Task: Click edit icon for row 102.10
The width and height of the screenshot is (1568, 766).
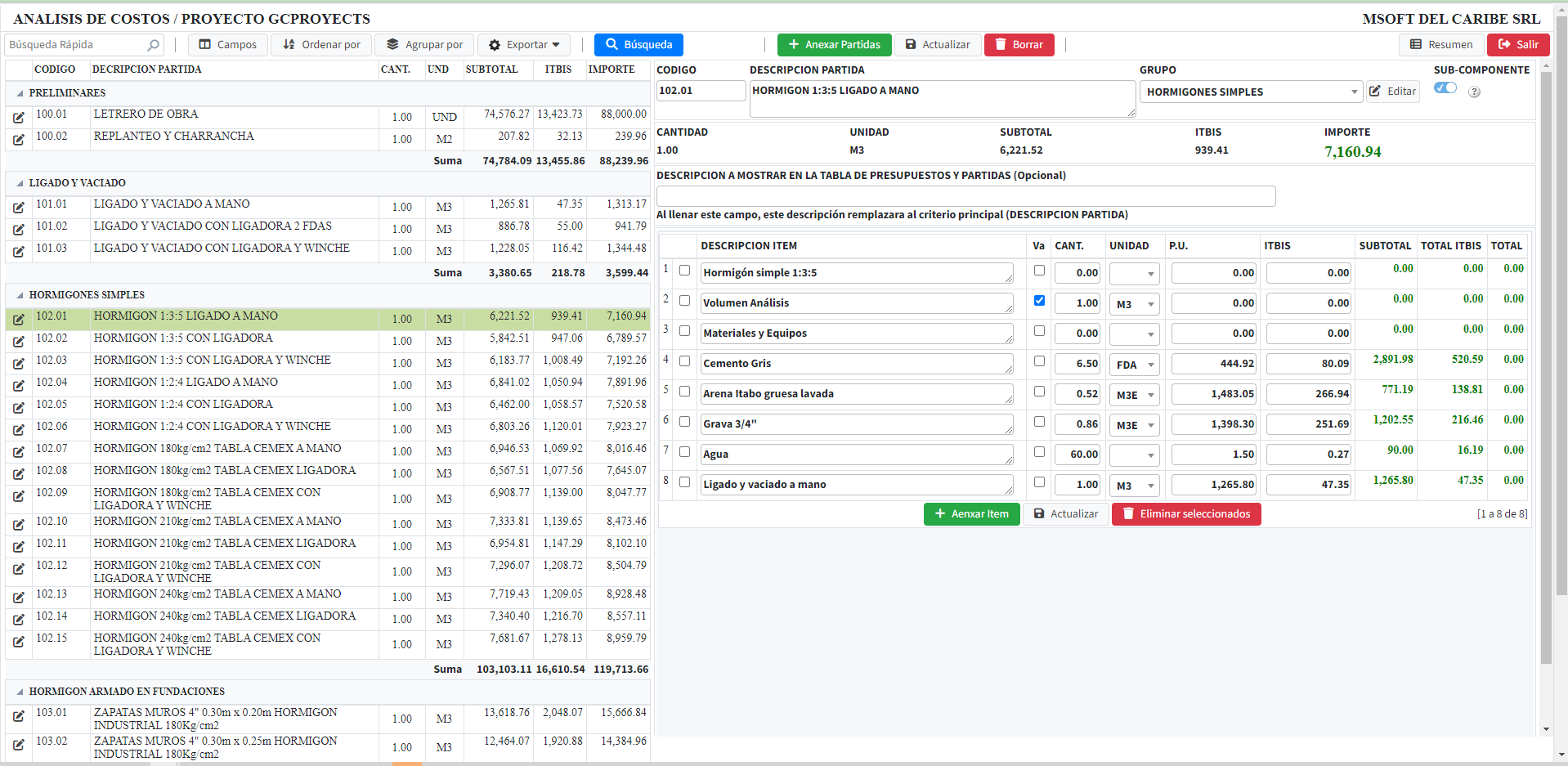Action: pyautogui.click(x=18, y=525)
